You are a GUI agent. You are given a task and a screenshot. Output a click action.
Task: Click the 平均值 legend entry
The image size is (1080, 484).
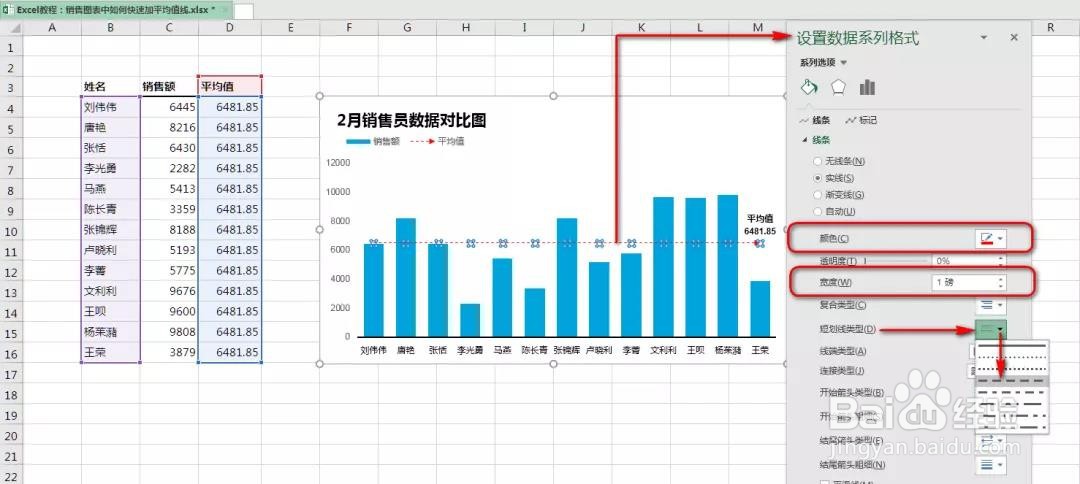(437, 142)
